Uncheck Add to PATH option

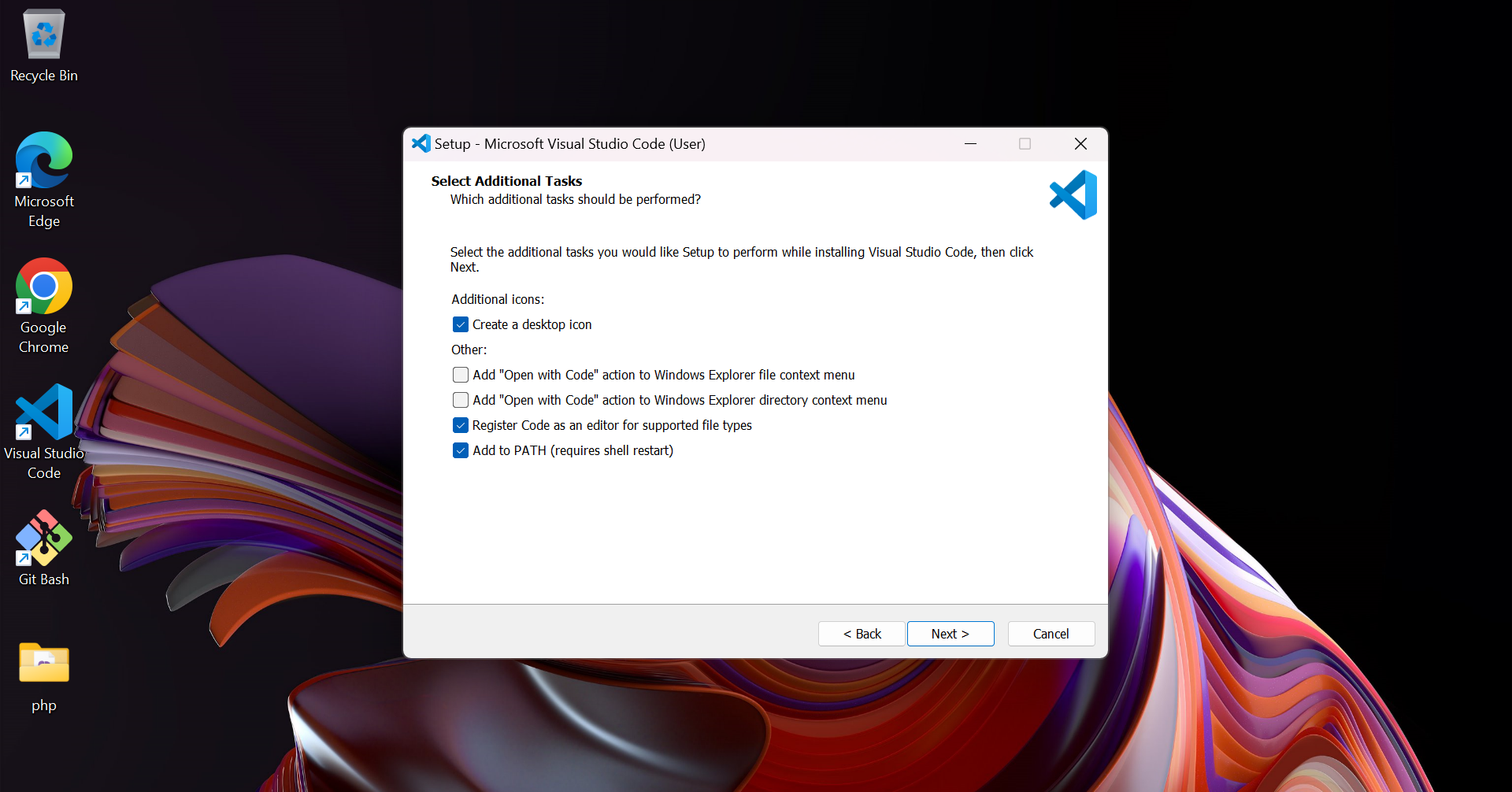461,450
